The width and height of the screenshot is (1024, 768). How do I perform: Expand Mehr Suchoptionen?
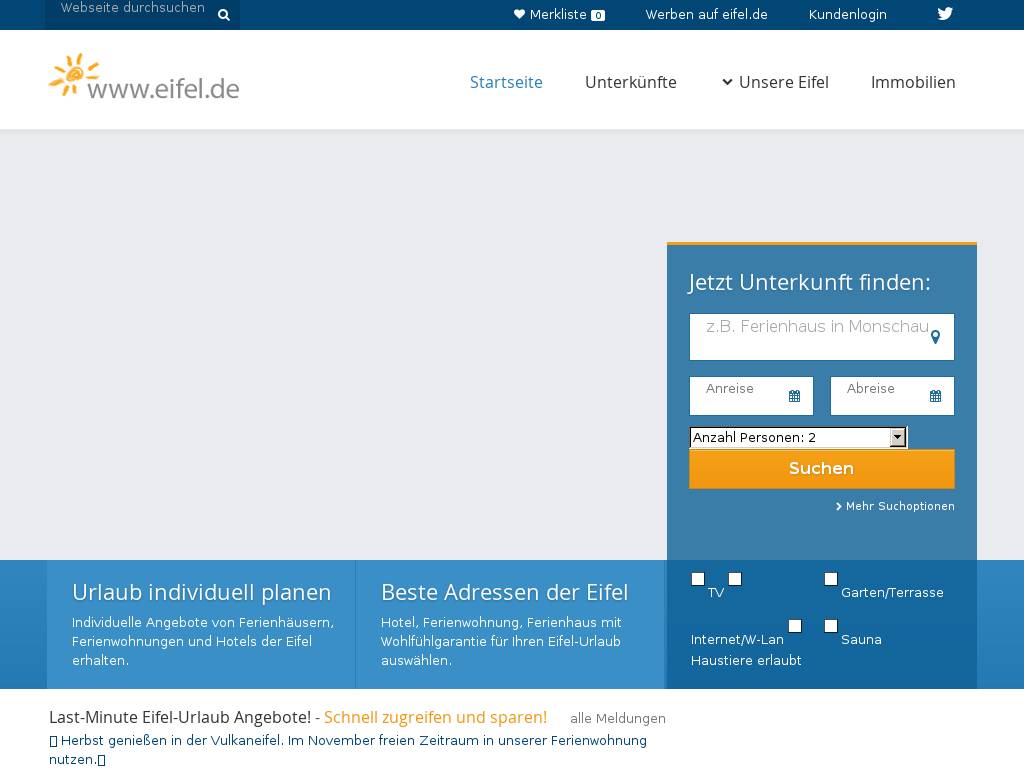(895, 506)
